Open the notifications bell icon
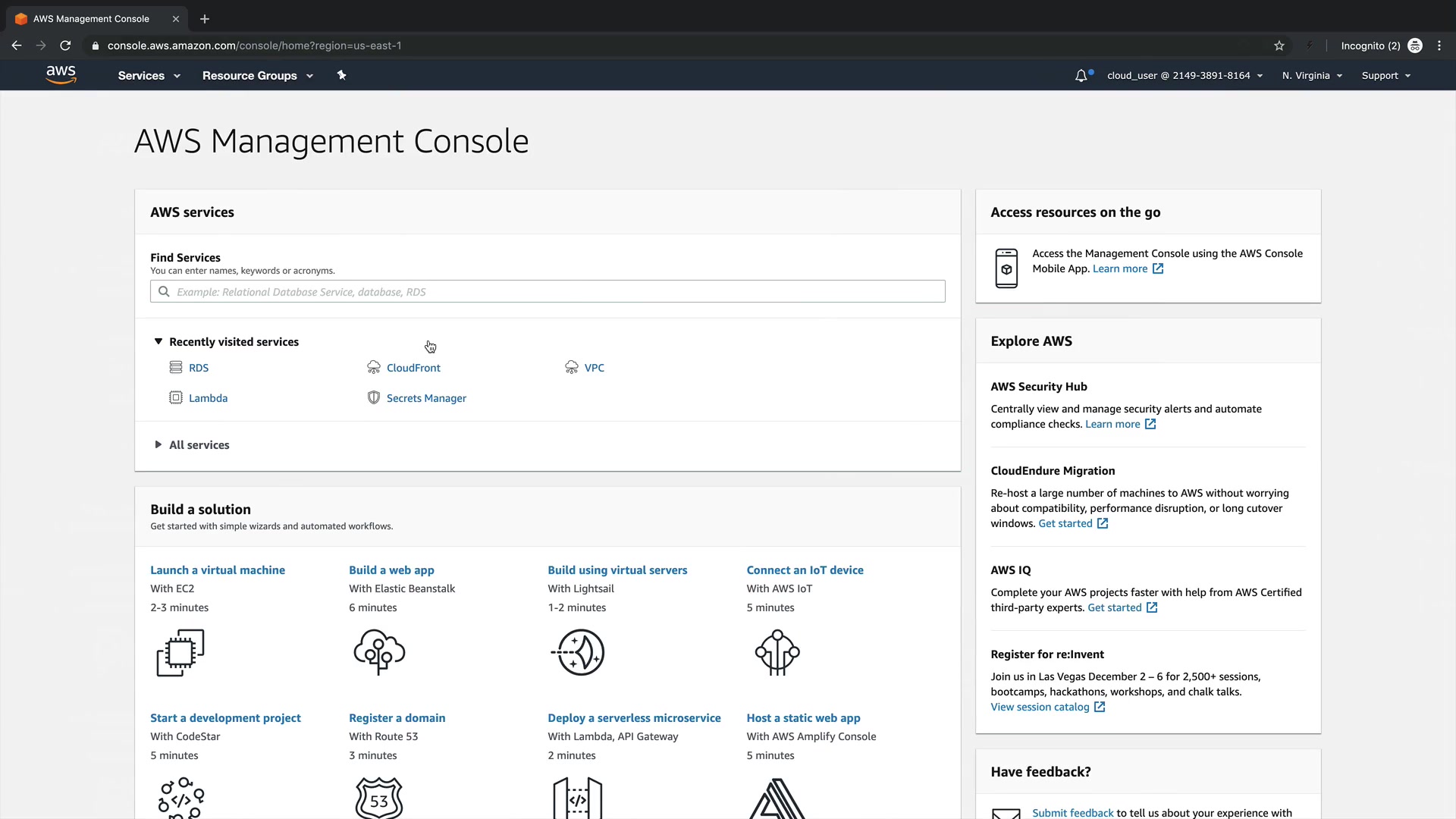1456x819 pixels. click(1081, 76)
